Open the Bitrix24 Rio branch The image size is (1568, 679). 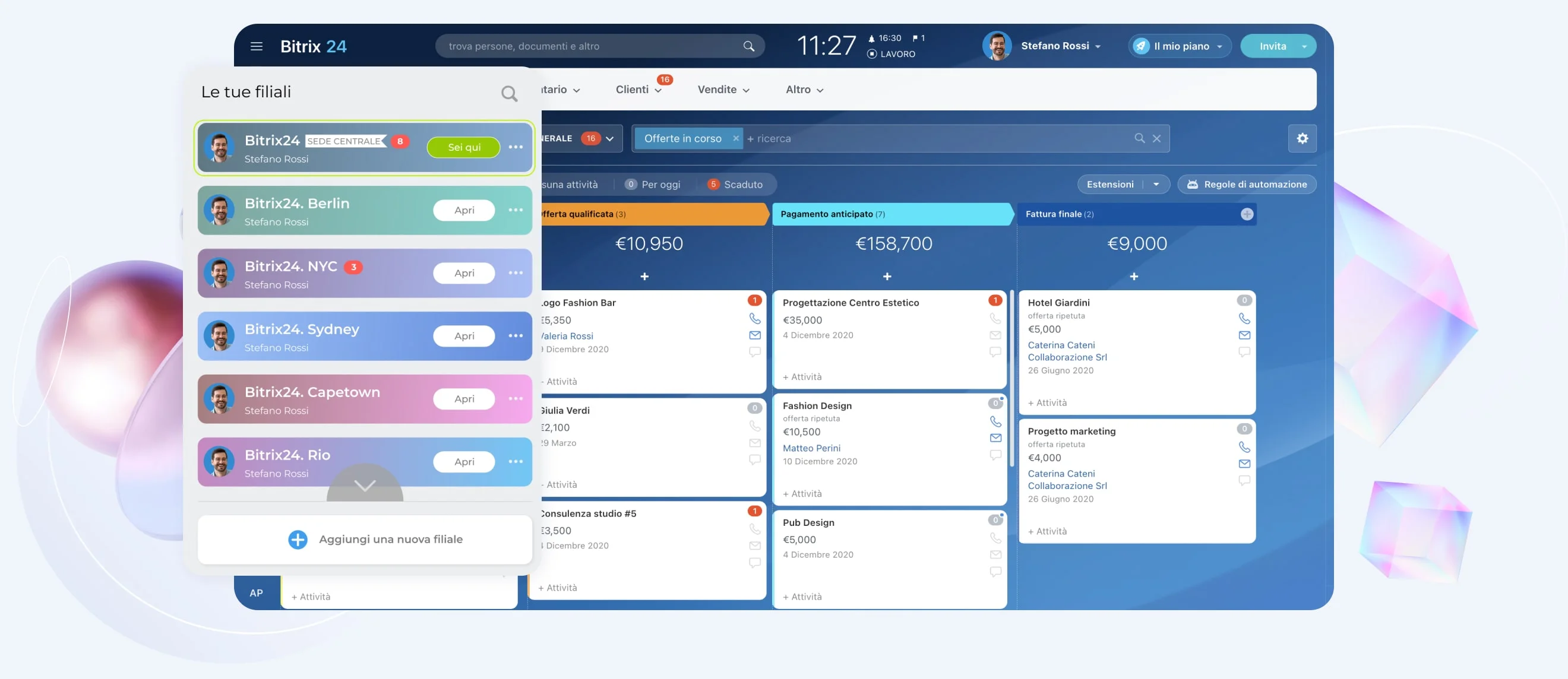464,462
